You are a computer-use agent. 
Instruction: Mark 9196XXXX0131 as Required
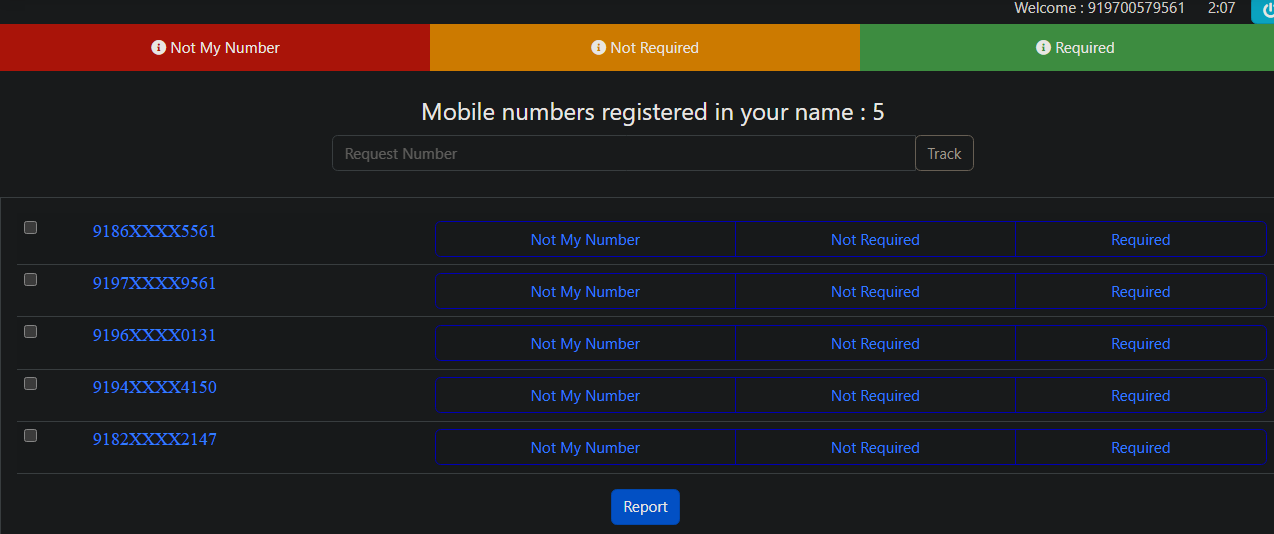click(1140, 344)
